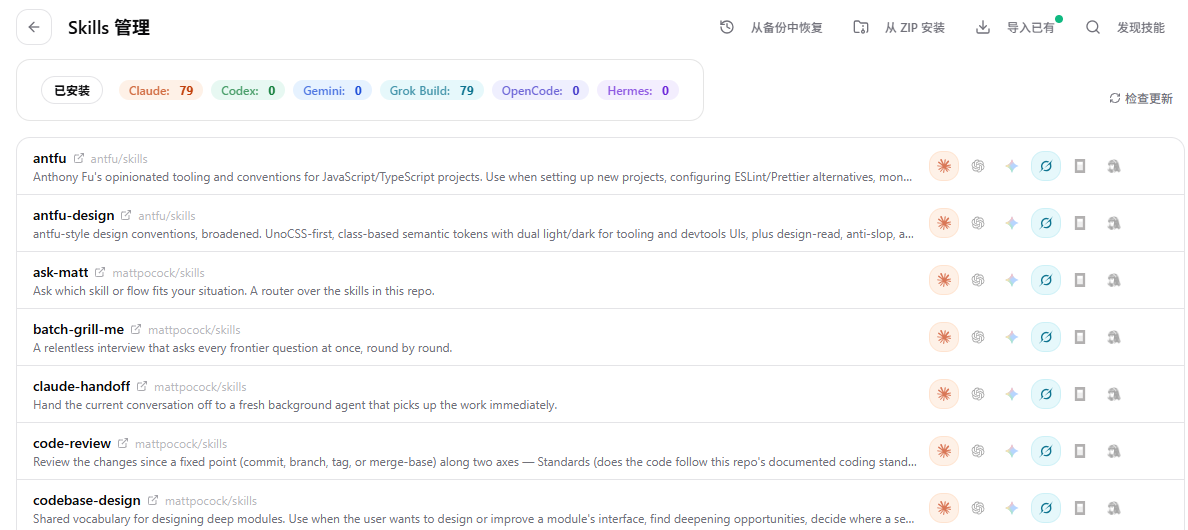Toggle Claude for batch-grill-me
Image resolution: width=1188 pixels, height=530 pixels.
pos(944,337)
